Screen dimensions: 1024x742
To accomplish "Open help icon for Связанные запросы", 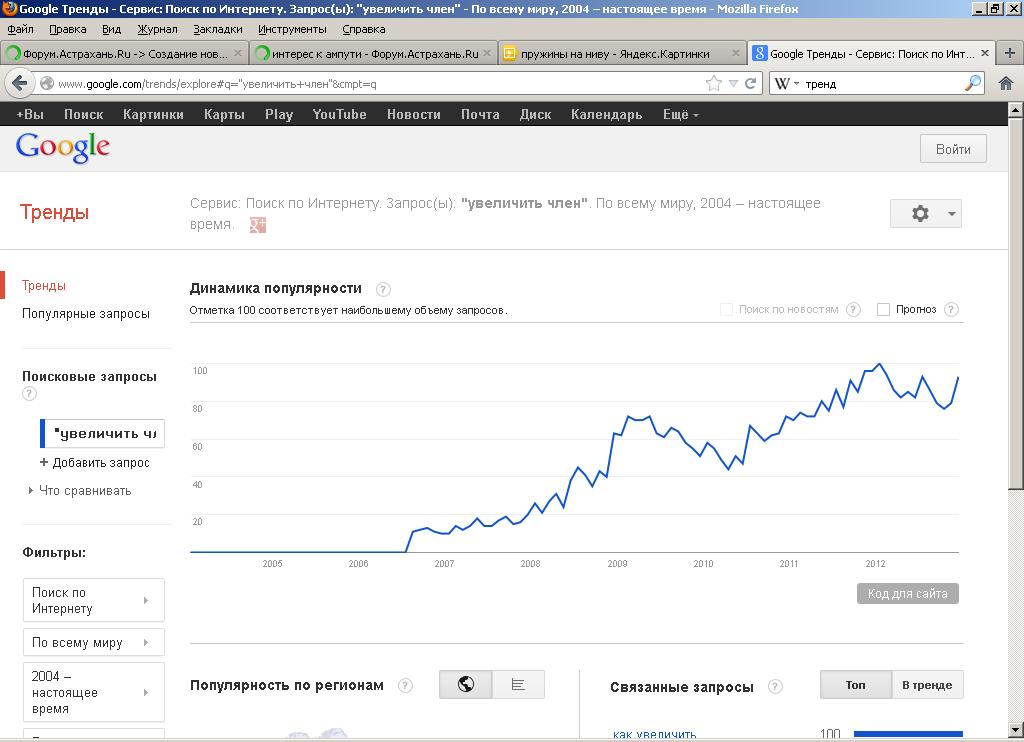I will click(x=775, y=686).
